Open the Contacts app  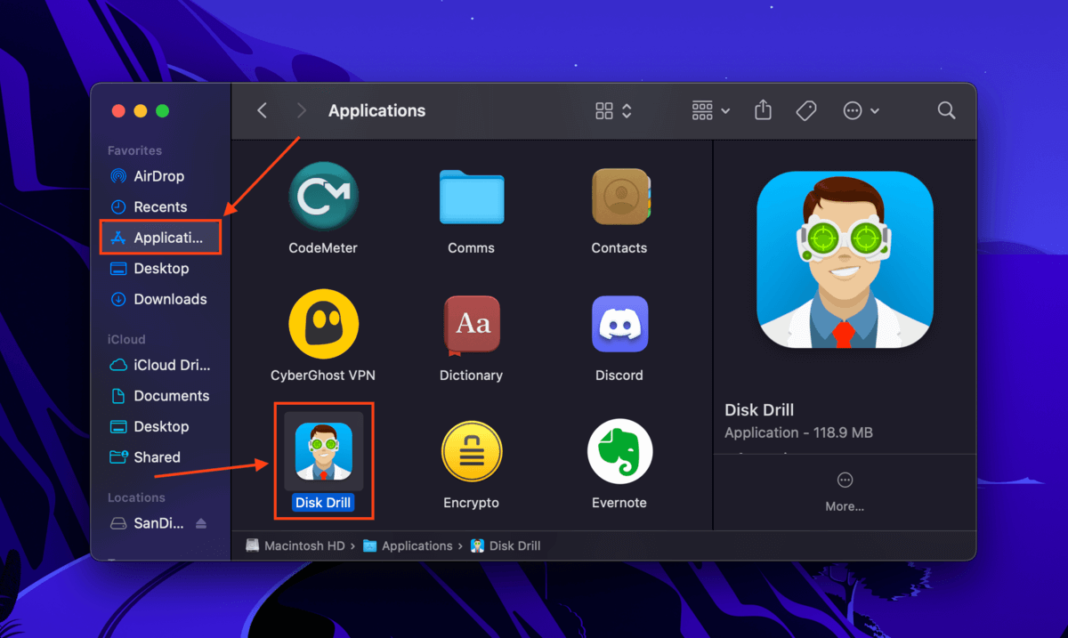click(x=618, y=197)
